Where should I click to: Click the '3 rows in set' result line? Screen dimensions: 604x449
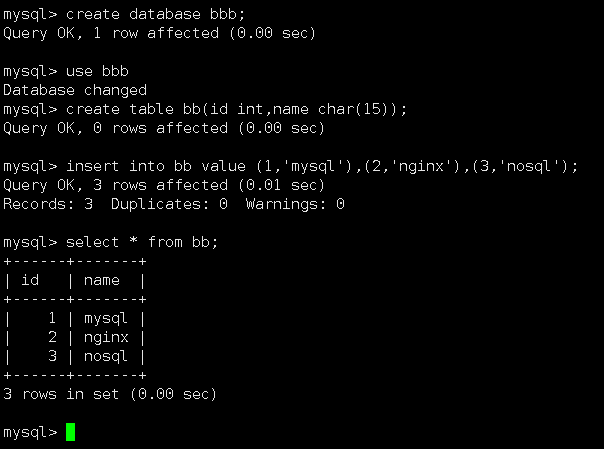point(110,394)
